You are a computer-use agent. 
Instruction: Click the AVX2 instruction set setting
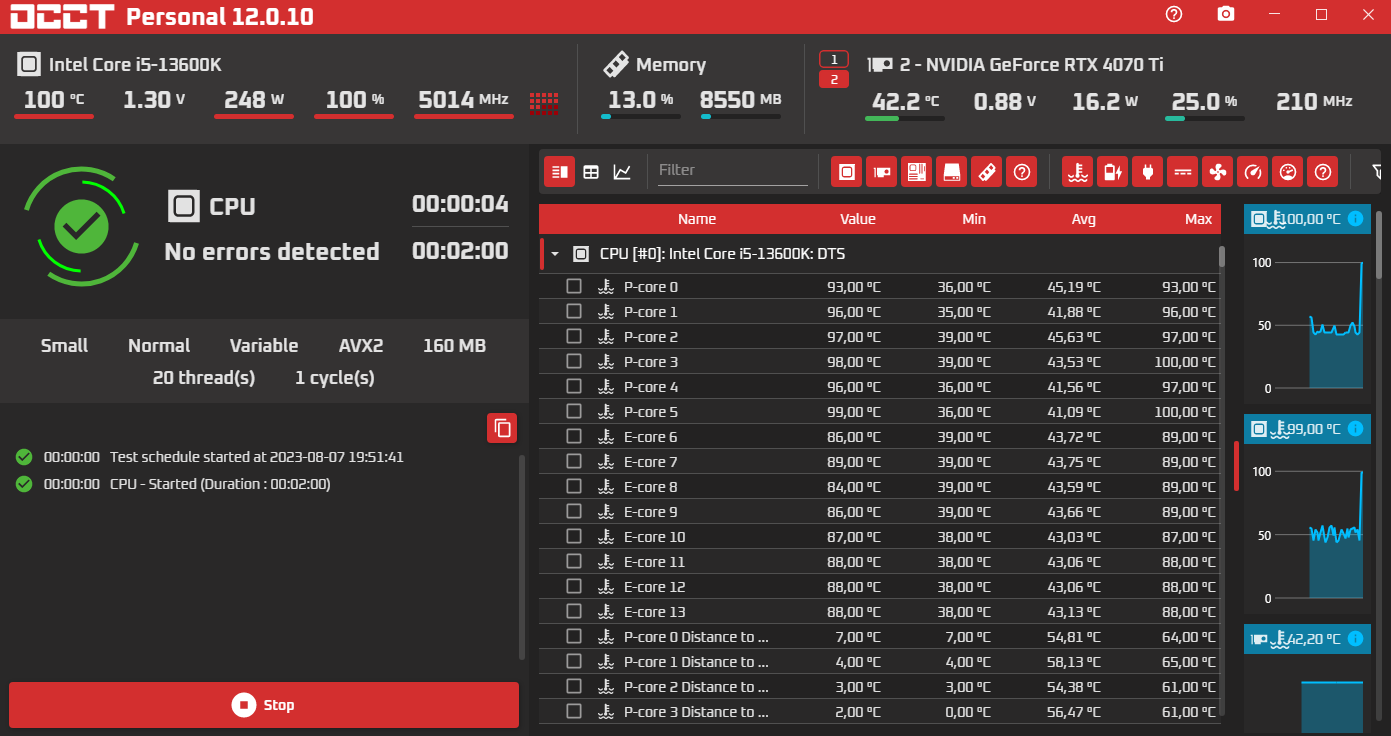coord(361,346)
